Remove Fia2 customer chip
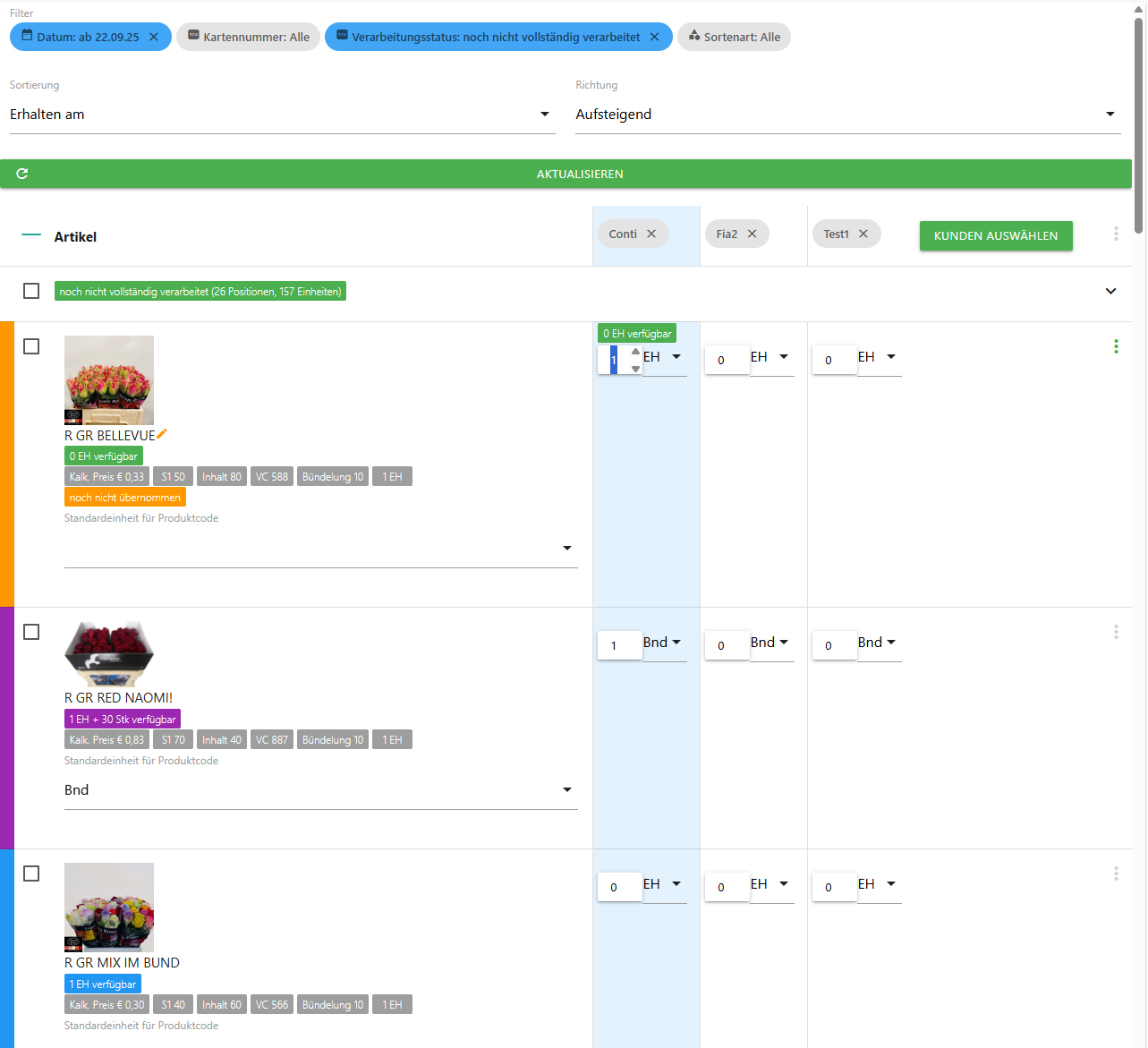The image size is (1148, 1048). [x=753, y=234]
